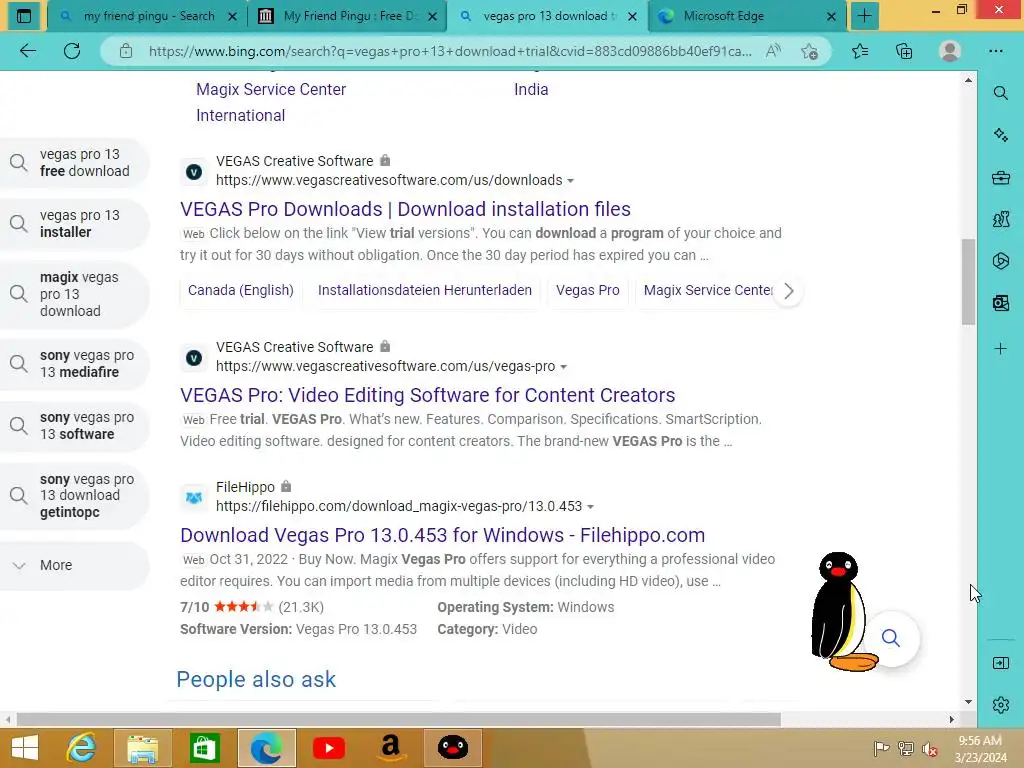Open Collections panel
1024x768 pixels.
[904, 51]
